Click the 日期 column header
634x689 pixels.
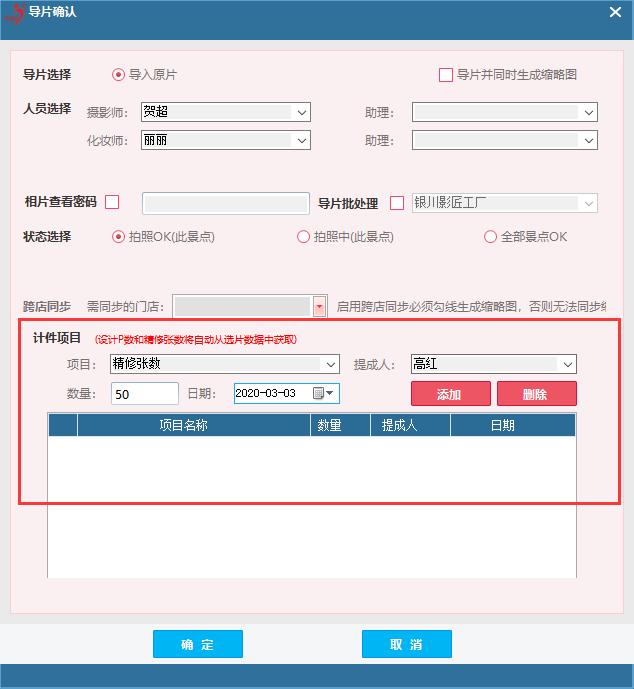coord(513,425)
